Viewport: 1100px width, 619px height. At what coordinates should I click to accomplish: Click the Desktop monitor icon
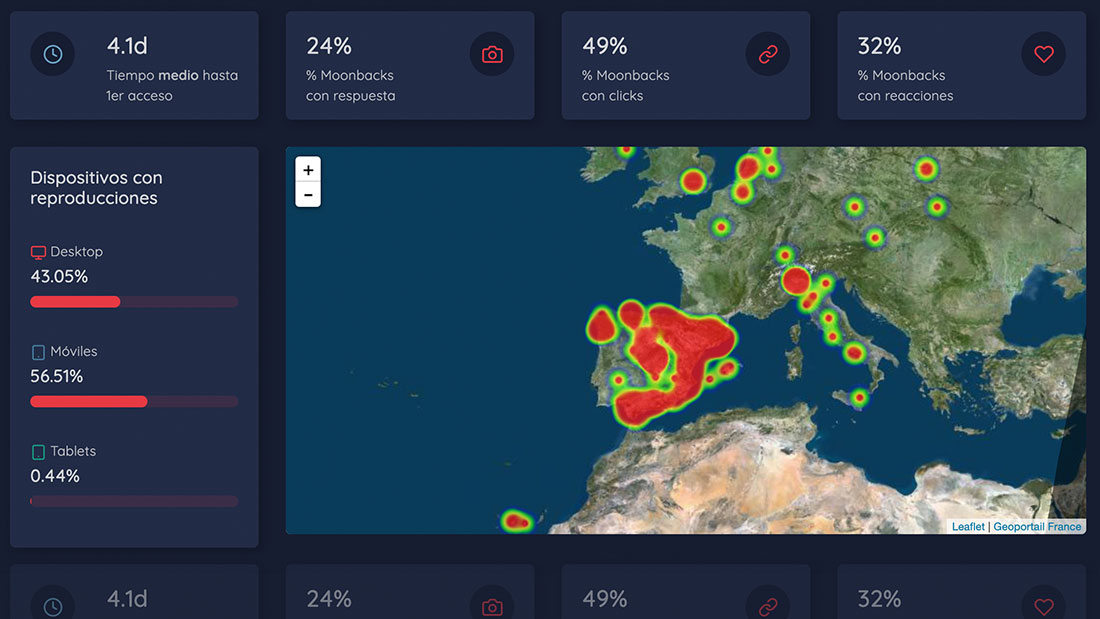click(x=39, y=252)
